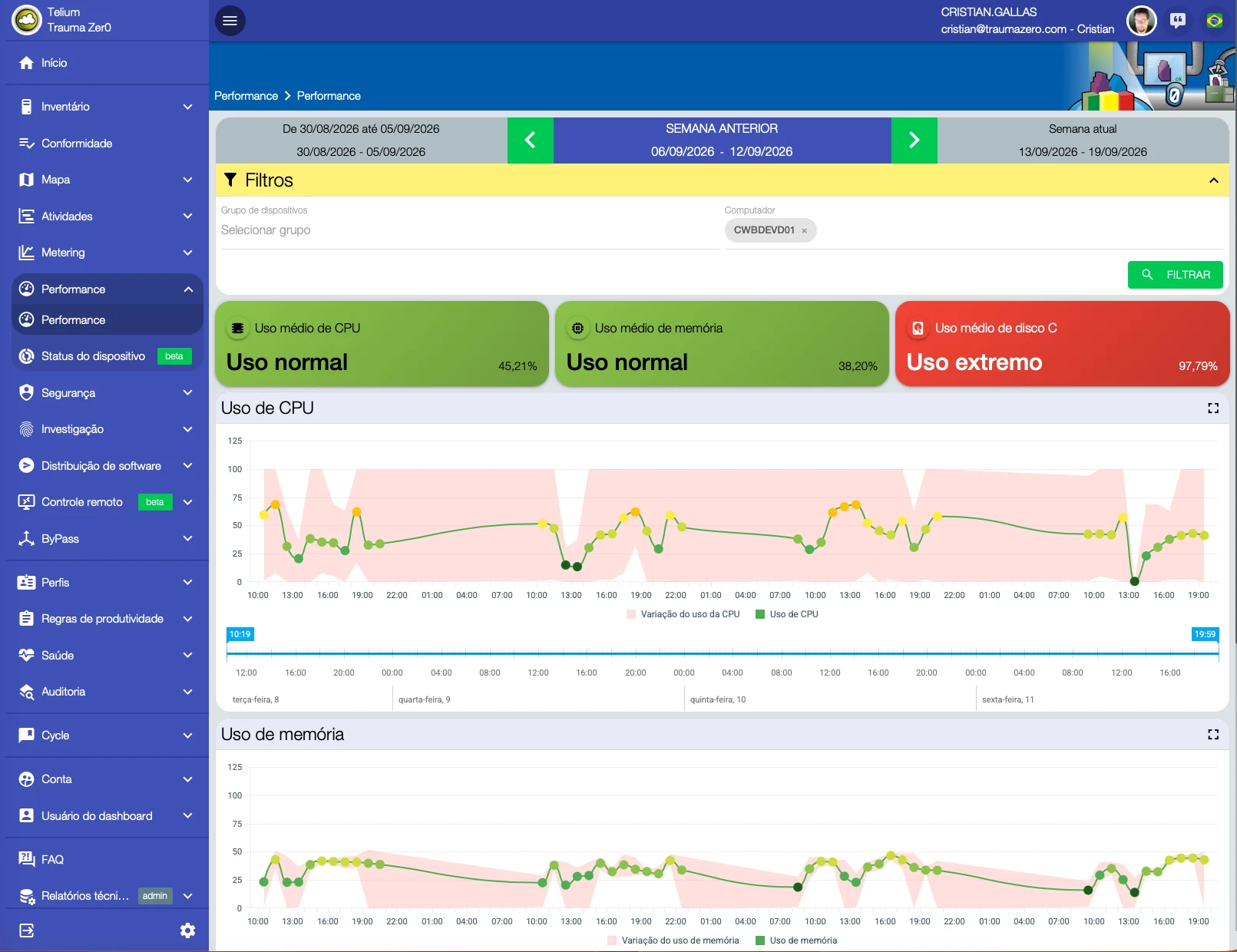The width and height of the screenshot is (1237, 952).
Task: Open Performance submenu item
Action: click(107, 319)
